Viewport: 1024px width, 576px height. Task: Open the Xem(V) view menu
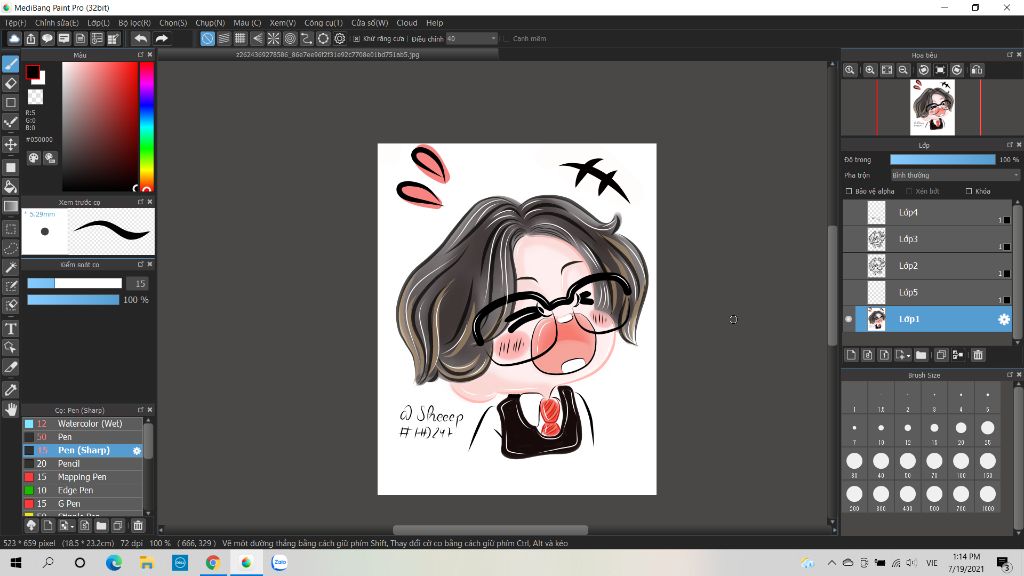(283, 23)
